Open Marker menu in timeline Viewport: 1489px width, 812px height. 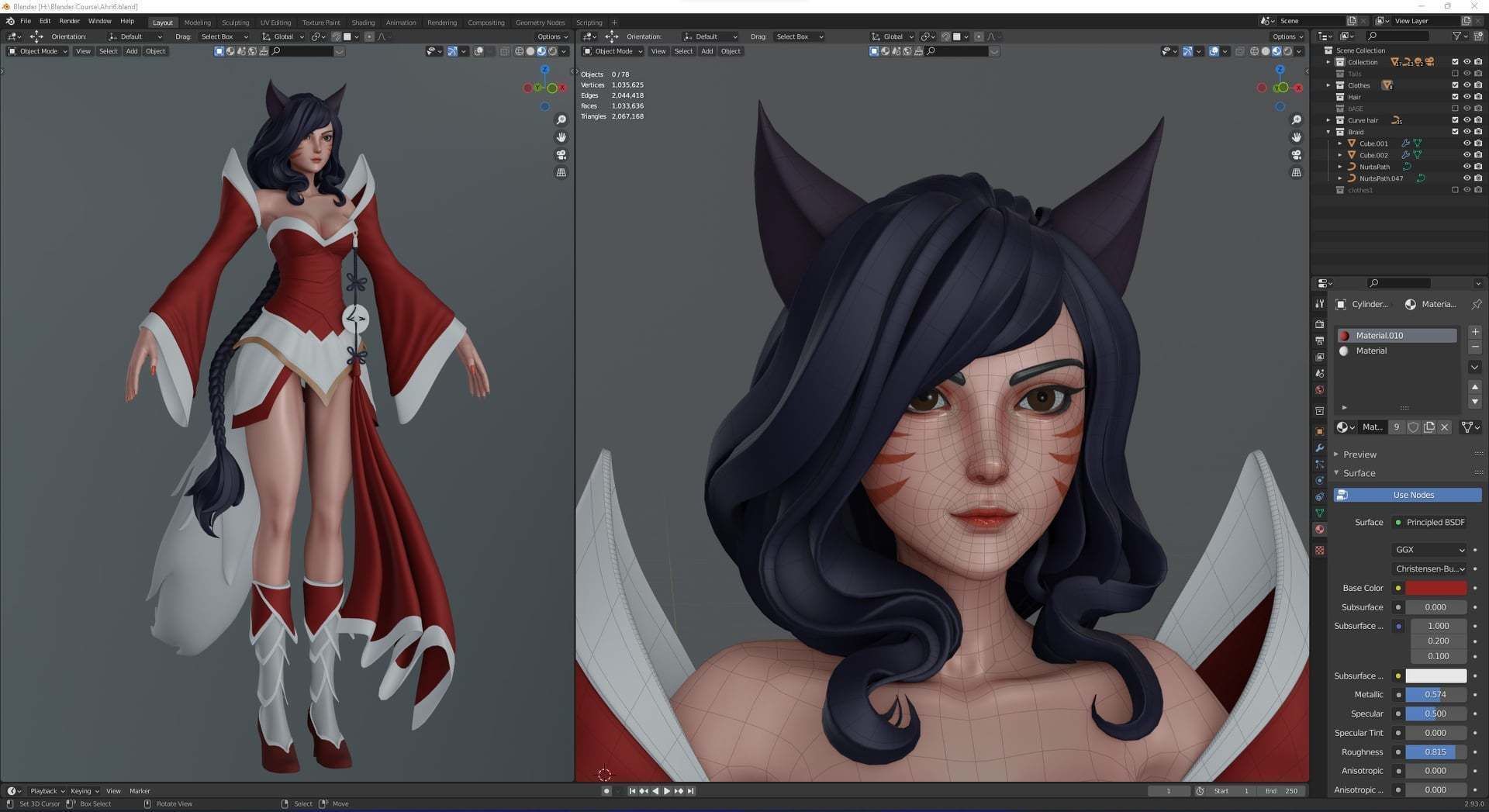pos(140,791)
